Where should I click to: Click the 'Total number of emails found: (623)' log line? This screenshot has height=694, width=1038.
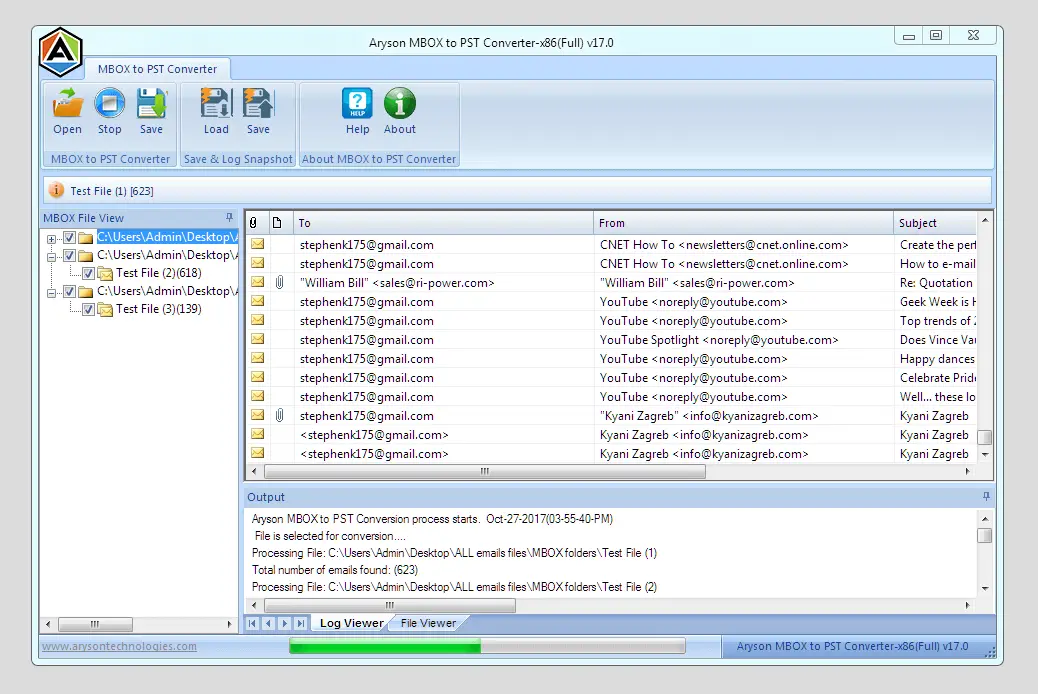[334, 570]
